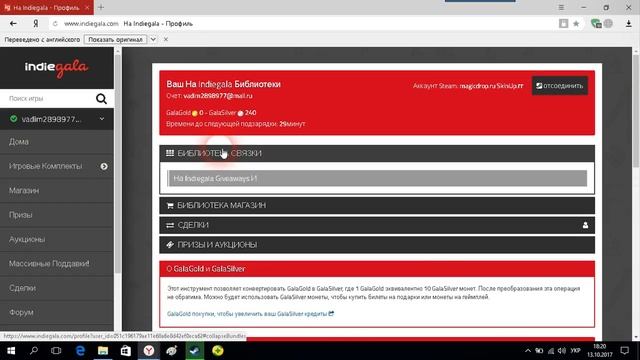Image resolution: width=640 pixels, height=360 pixels.
Task: Expand the vadim2898977 account dropdown
Action: click(x=102, y=119)
